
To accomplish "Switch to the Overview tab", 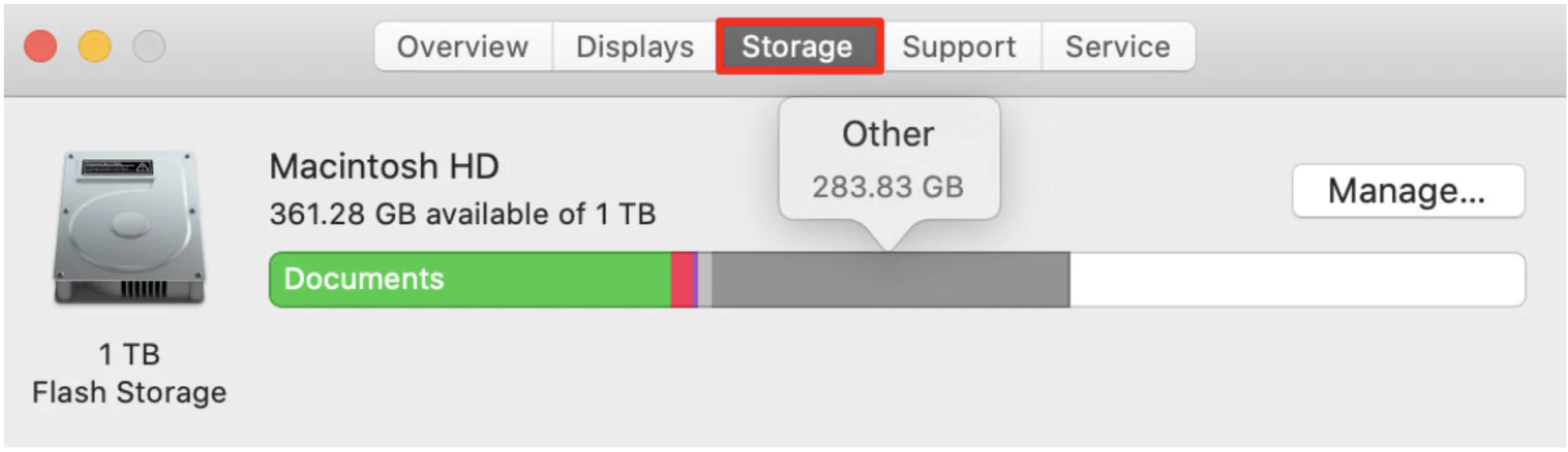I will [462, 47].
